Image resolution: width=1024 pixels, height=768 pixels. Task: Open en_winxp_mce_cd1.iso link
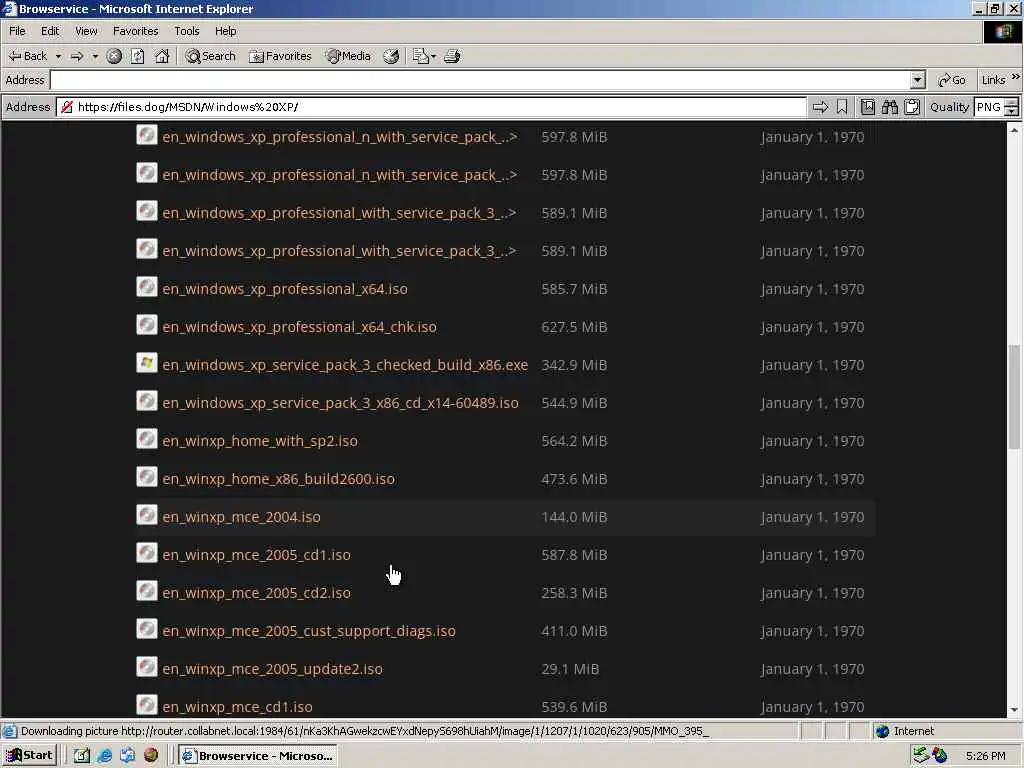[237, 707]
